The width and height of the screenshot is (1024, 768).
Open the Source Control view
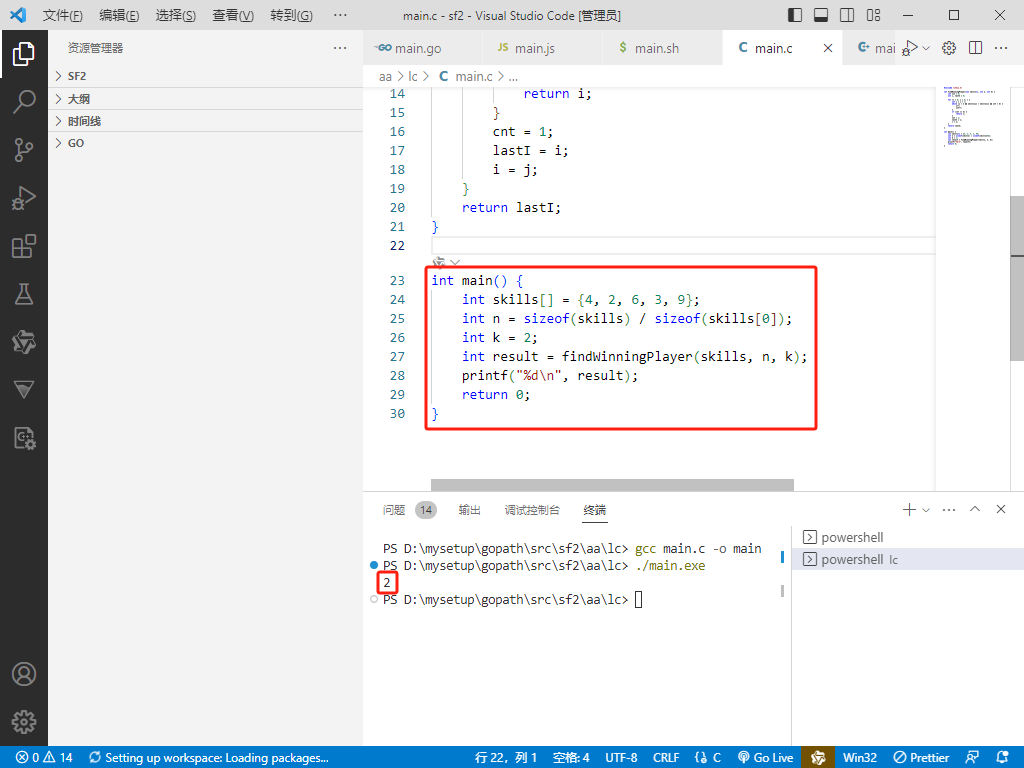(x=24, y=150)
